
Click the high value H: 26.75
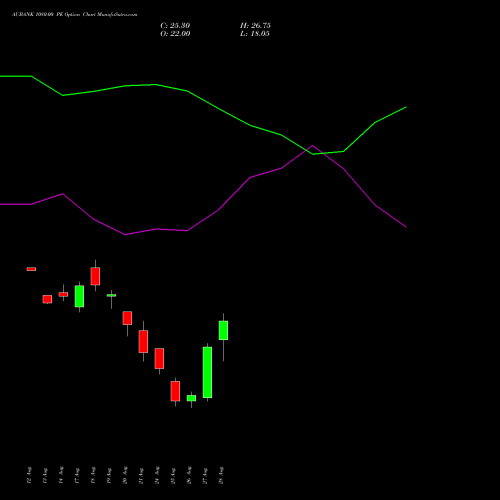(x=255, y=26)
